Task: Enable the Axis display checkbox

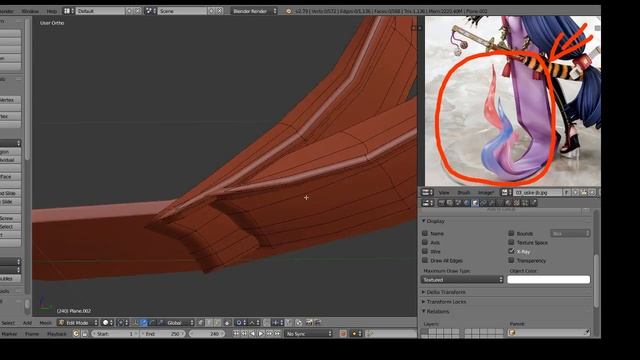Action: coord(425,242)
